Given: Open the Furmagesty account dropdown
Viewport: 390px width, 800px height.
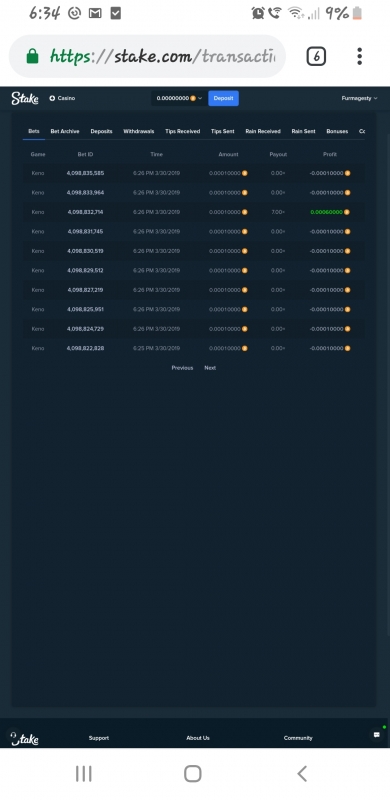Looking at the screenshot, I should click(359, 98).
